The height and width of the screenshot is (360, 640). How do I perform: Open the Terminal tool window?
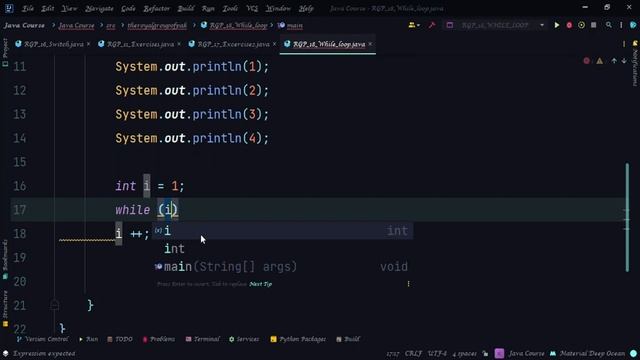click(202, 339)
